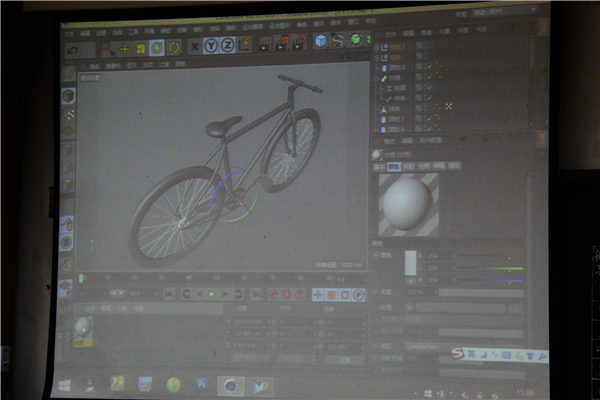Toggle the X axis lock
The height and width of the screenshot is (400, 600).
click(x=196, y=46)
